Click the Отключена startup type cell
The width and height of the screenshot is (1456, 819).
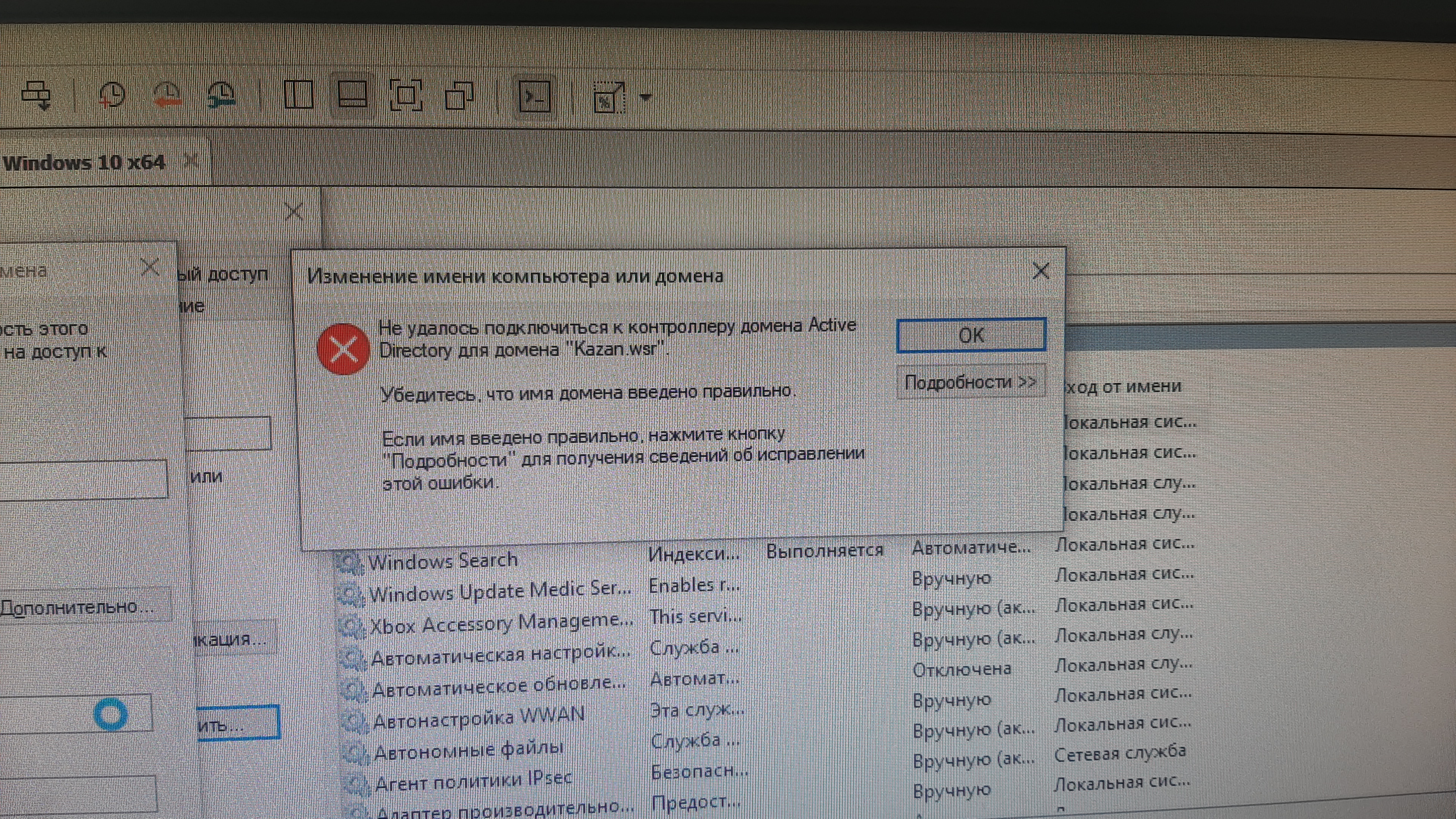click(x=962, y=669)
